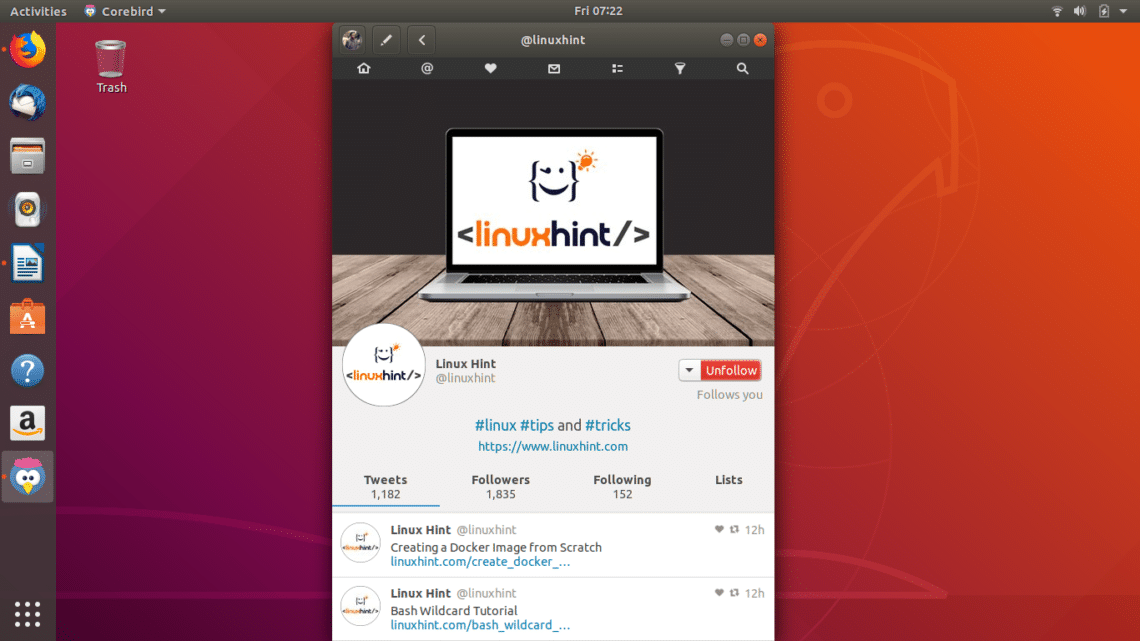This screenshot has height=641, width=1140.
Task: Open the Linux Hint profile avatar
Action: pyautogui.click(x=384, y=365)
